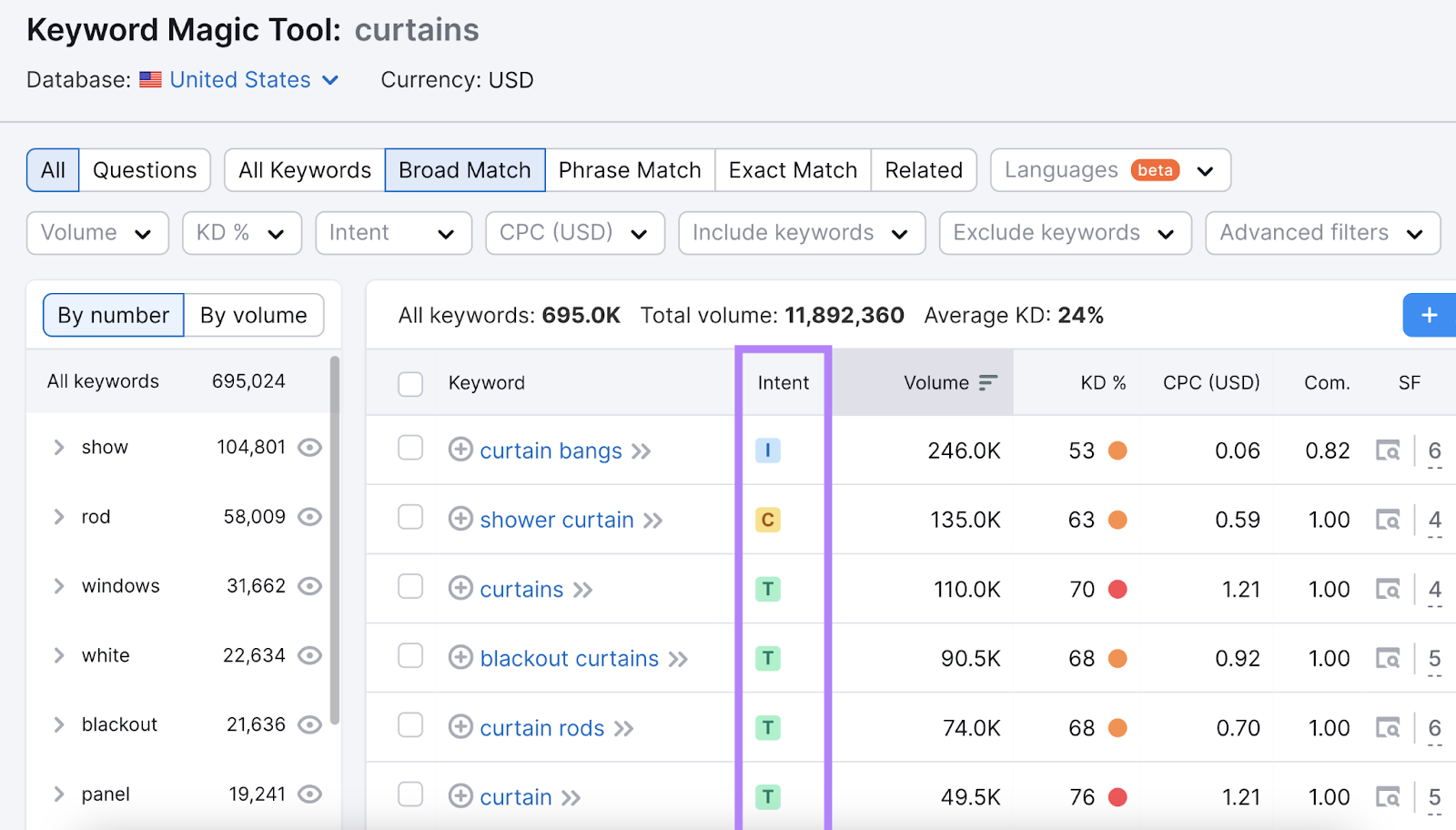
Task: Open the Database United States dropdown
Action: point(239,80)
